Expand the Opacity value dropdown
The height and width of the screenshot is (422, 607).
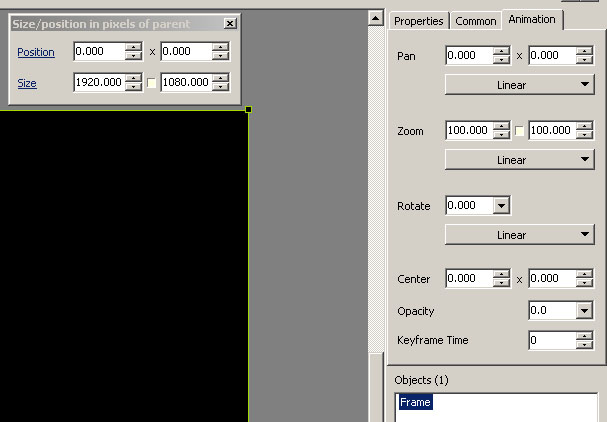585,311
